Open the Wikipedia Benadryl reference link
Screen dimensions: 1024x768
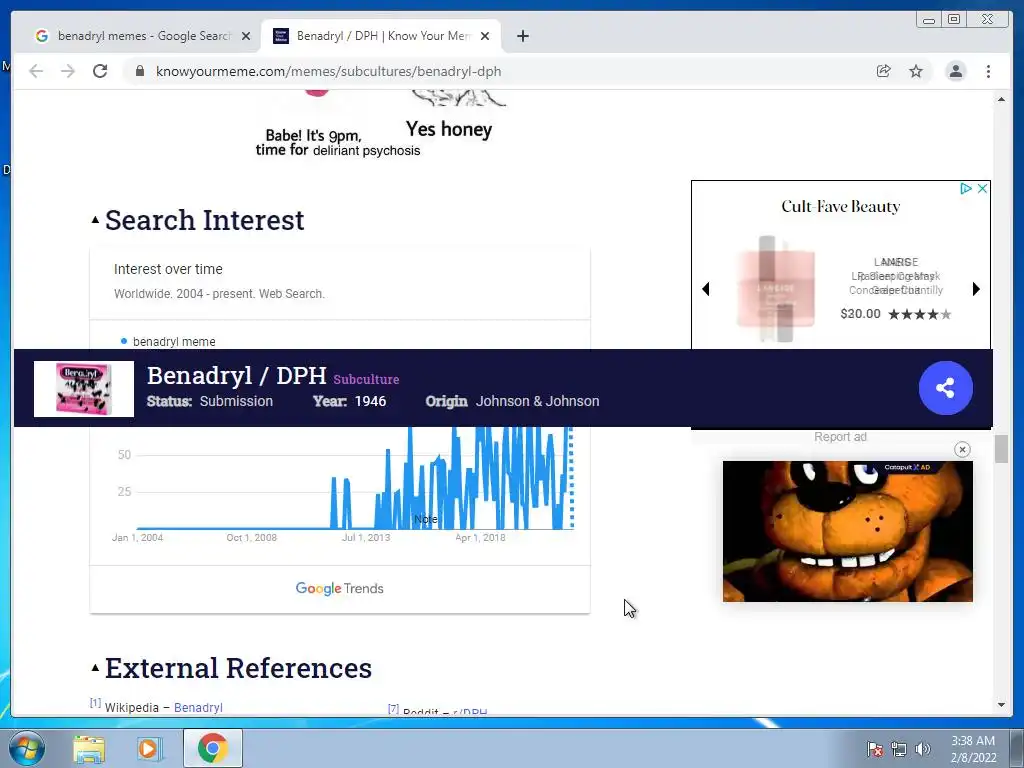point(198,707)
